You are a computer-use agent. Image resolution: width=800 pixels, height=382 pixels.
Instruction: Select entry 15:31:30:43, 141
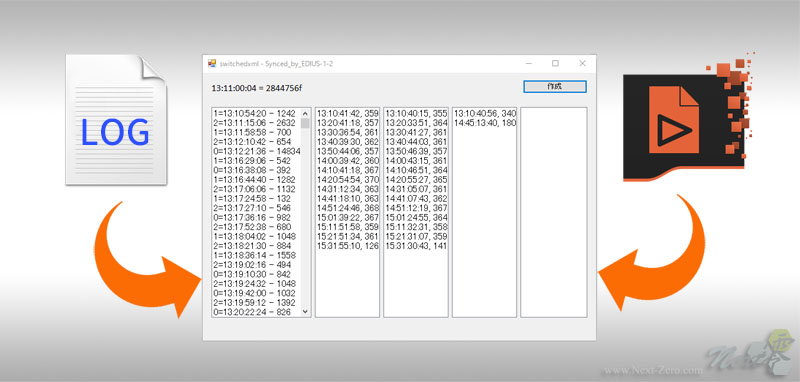(416, 246)
